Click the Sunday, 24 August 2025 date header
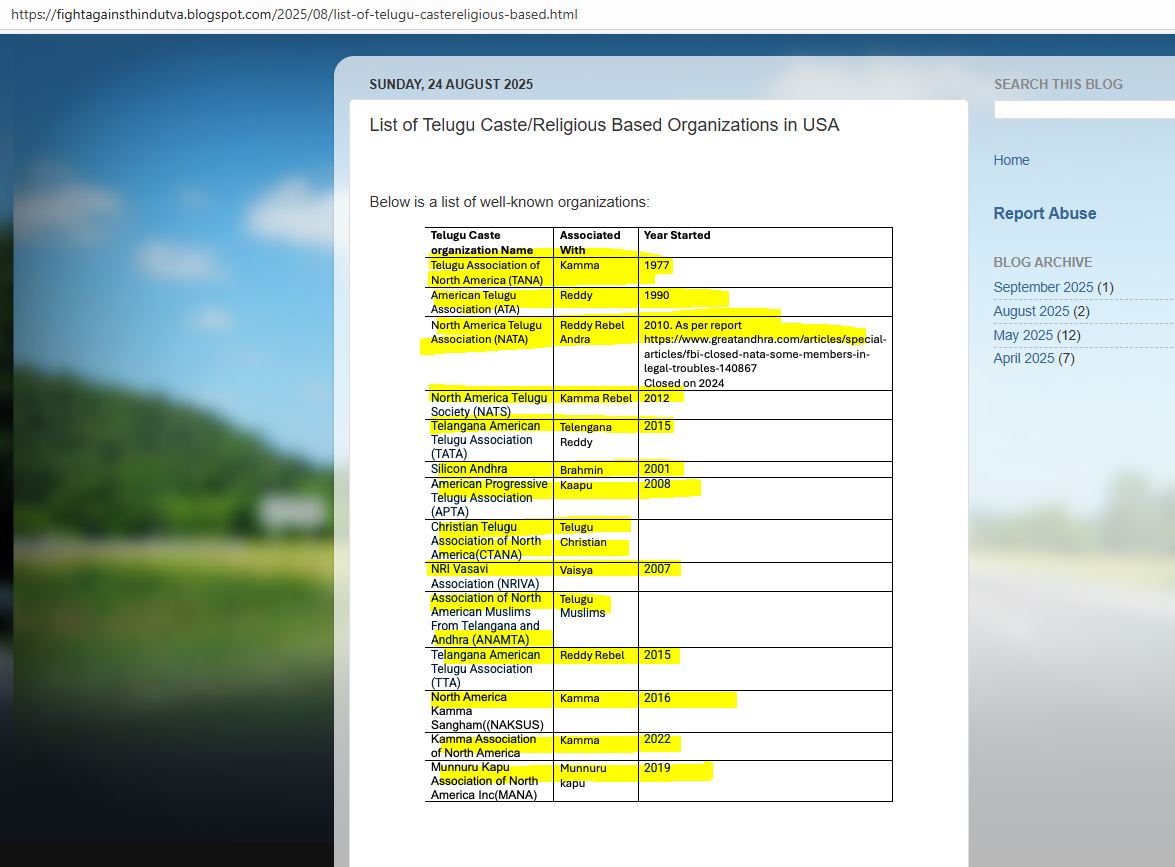The height and width of the screenshot is (867, 1175). (451, 84)
